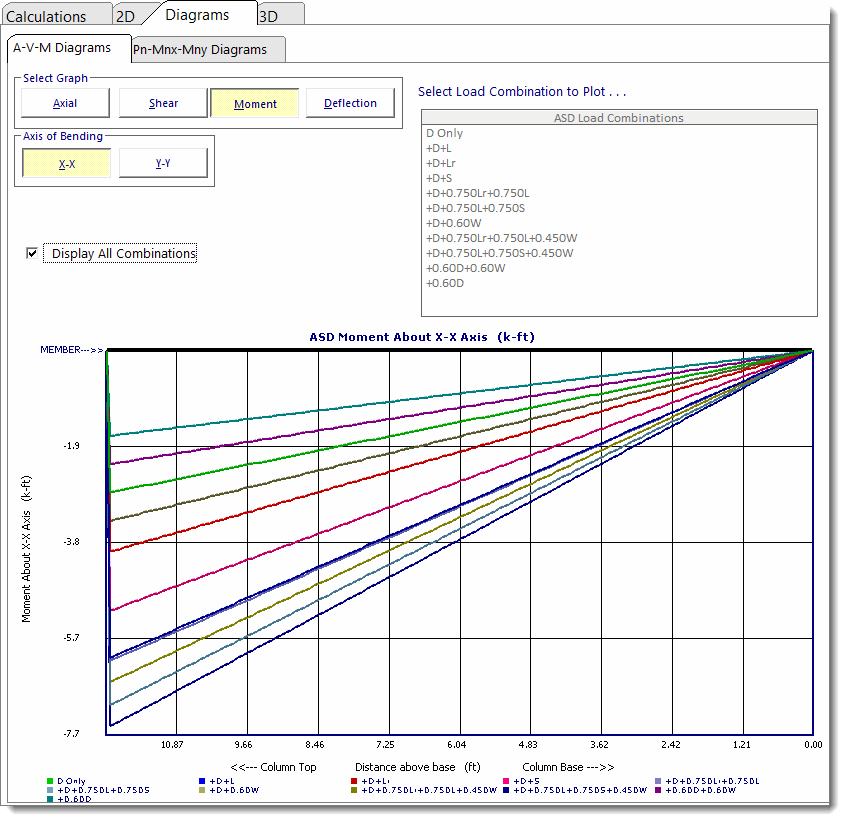Select X-X axis of bending

(x=66, y=163)
